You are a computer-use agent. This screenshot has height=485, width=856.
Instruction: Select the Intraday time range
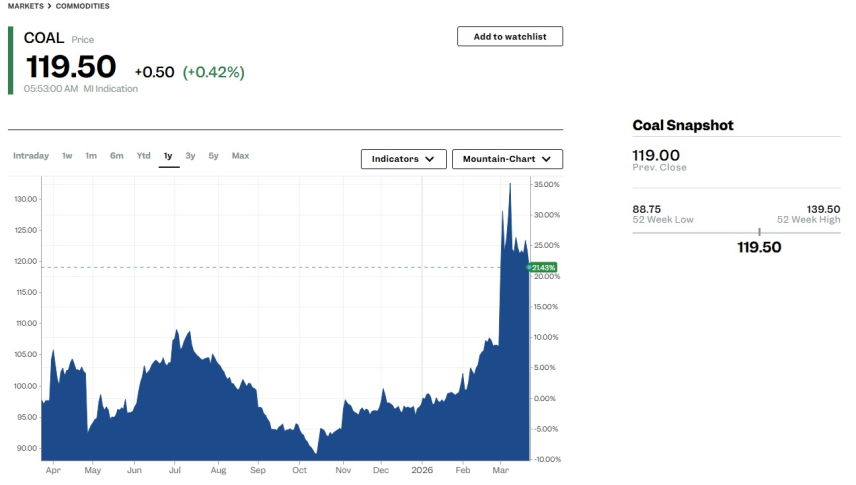[x=31, y=156]
